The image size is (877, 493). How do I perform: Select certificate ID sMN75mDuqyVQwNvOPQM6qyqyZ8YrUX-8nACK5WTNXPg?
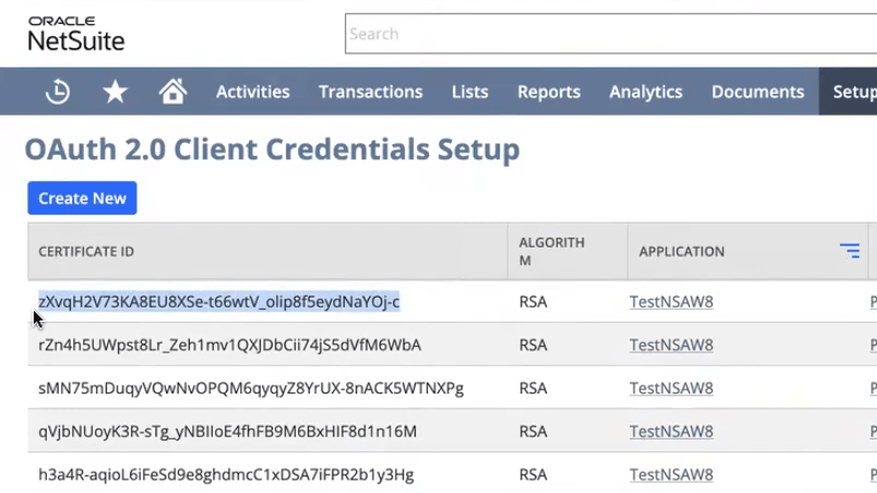point(251,388)
